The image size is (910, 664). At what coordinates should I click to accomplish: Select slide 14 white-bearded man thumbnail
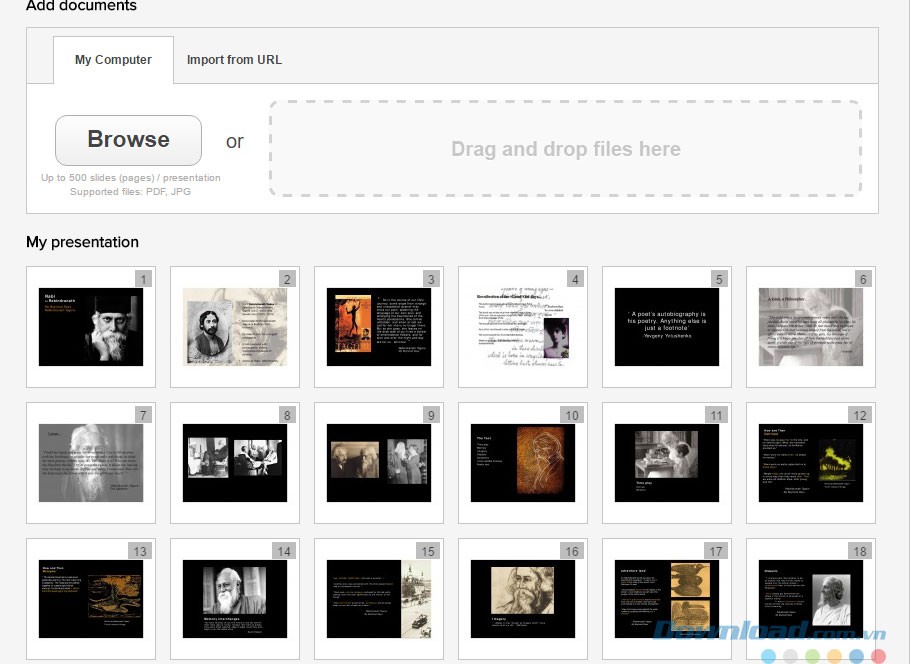[235, 599]
